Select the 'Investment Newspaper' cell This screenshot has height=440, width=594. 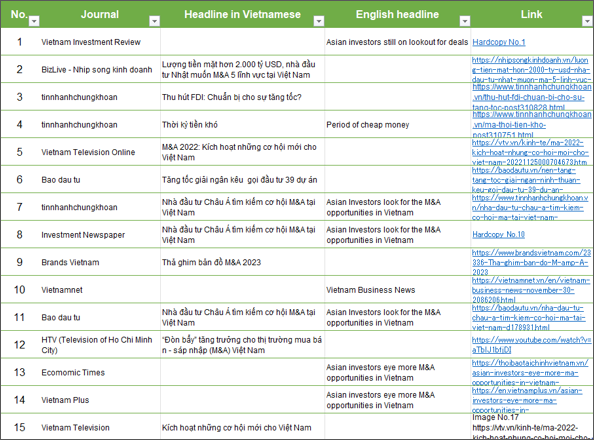(x=100, y=235)
